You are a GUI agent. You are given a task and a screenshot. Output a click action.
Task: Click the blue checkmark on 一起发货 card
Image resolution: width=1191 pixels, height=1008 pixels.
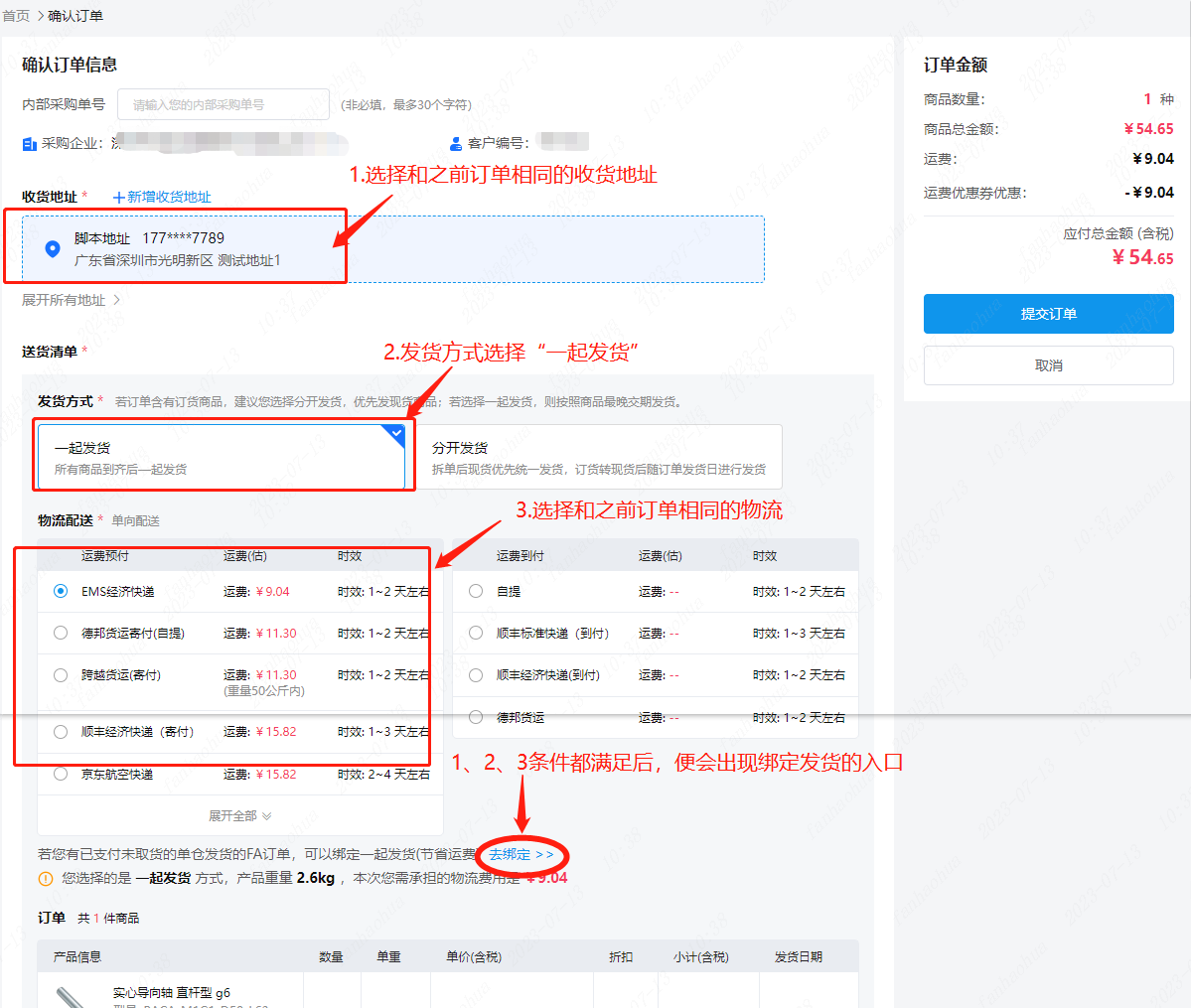396,434
